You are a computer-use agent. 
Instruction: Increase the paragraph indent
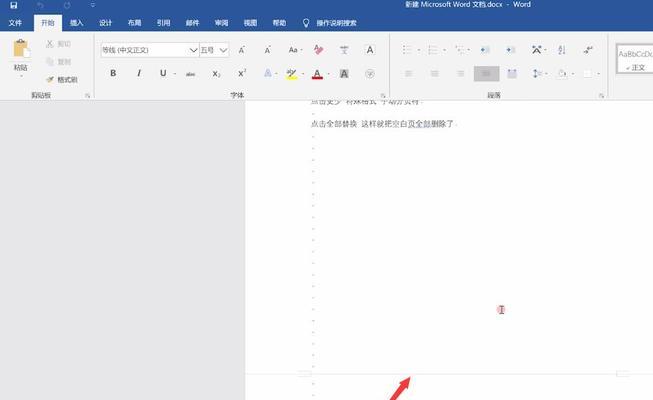(511, 50)
